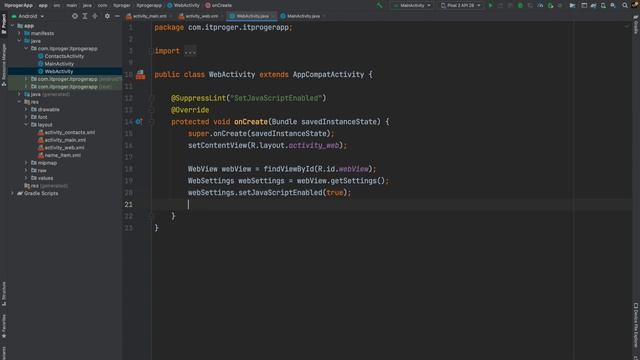This screenshot has height=360, width=640.
Task: Select the WebActivity.java editor tab
Action: point(252,16)
